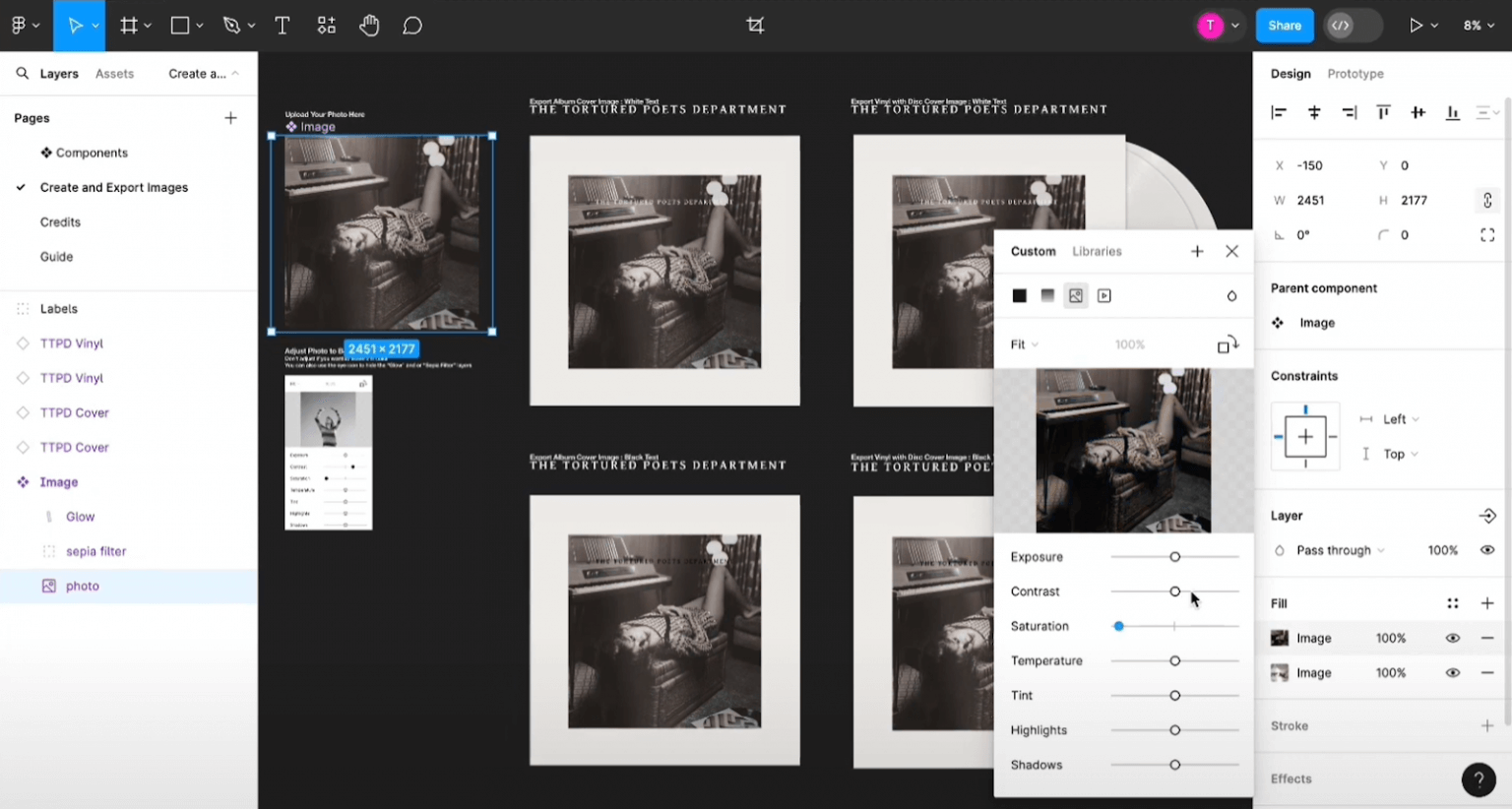Open the Fit image mode dropdown
Image resolution: width=1512 pixels, height=809 pixels.
(1024, 344)
